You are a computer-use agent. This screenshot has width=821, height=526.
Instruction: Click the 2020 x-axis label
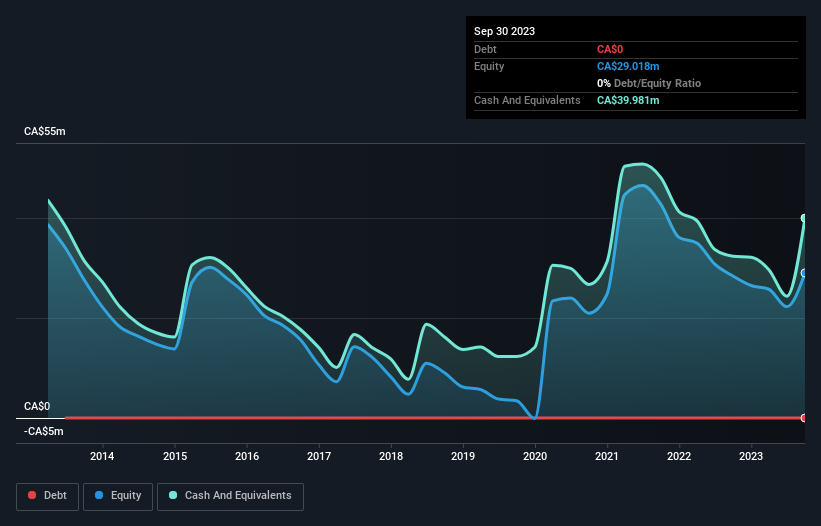535,456
